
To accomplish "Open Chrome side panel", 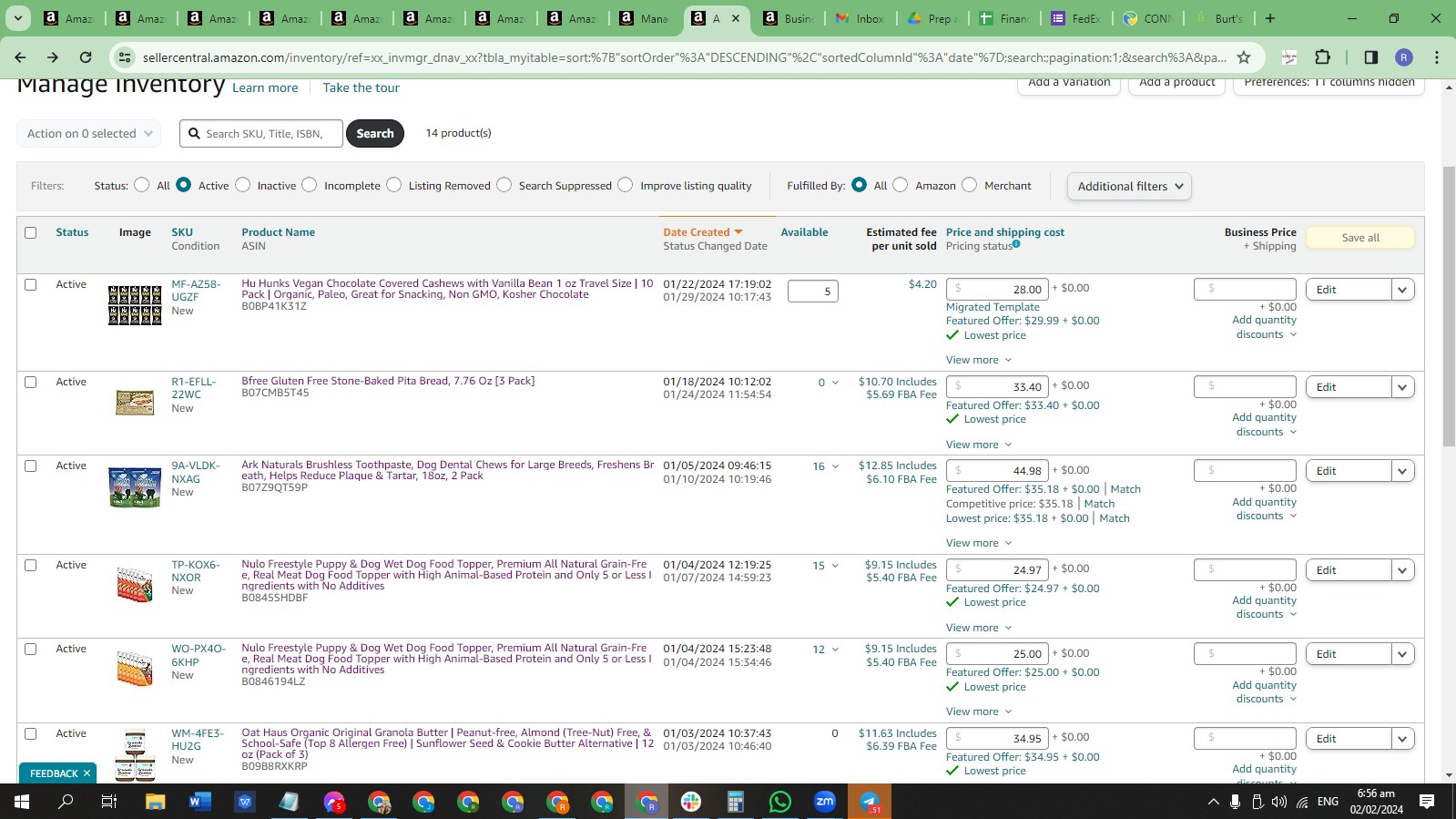I will click(x=1370, y=57).
